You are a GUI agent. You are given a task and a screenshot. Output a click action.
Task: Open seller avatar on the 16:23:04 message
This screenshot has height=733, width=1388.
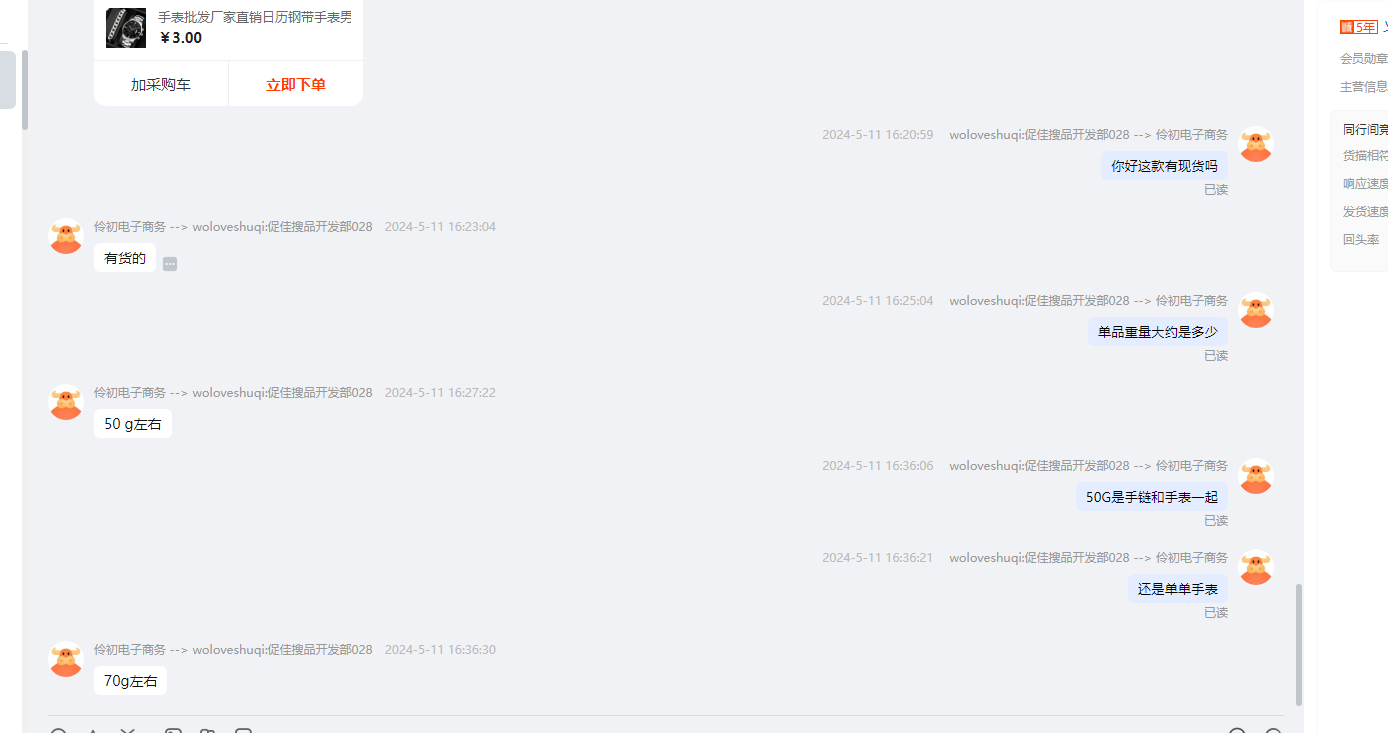[x=66, y=236]
